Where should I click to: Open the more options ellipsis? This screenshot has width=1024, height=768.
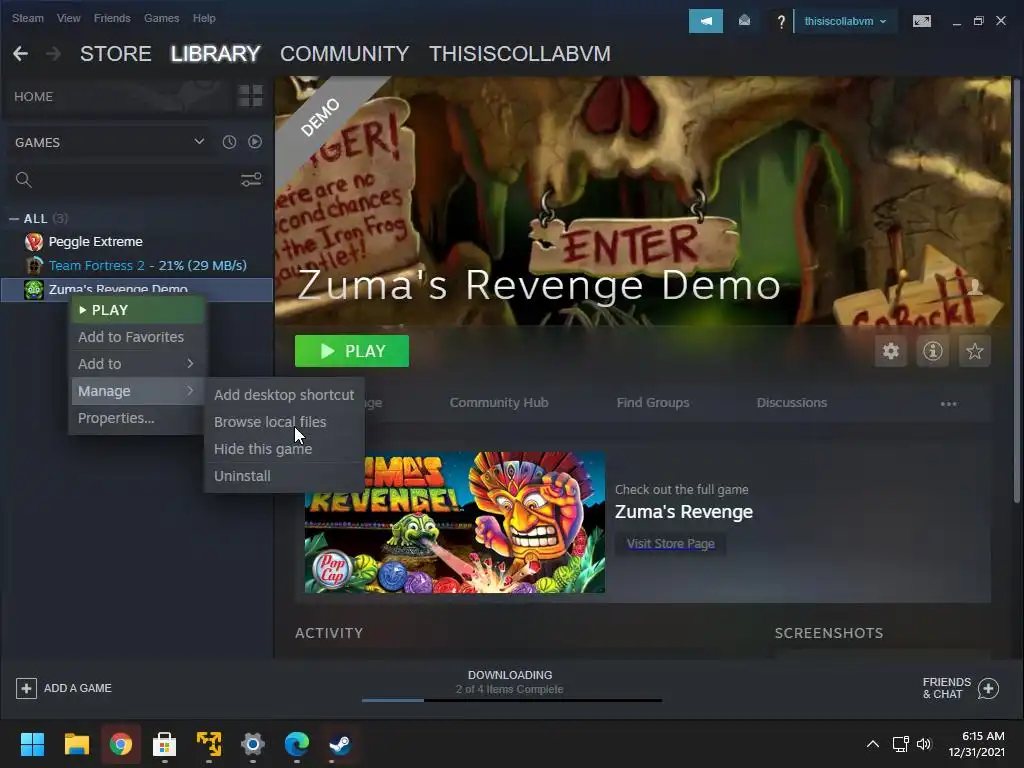(x=948, y=404)
